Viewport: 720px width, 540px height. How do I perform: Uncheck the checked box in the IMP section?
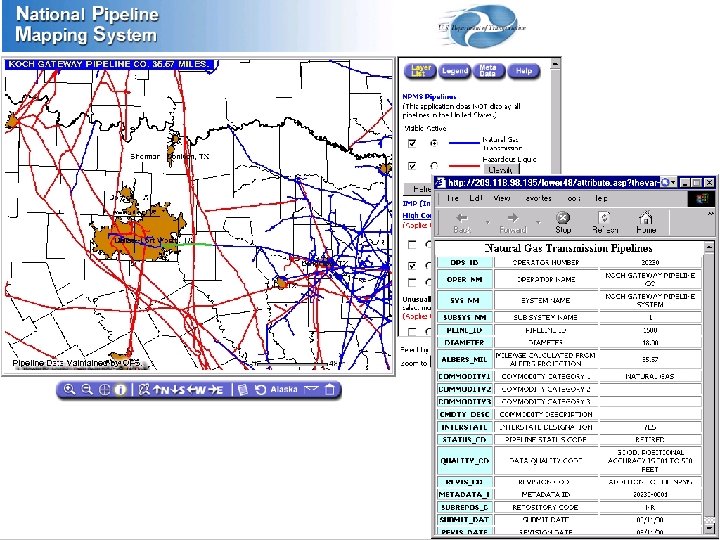click(x=412, y=265)
